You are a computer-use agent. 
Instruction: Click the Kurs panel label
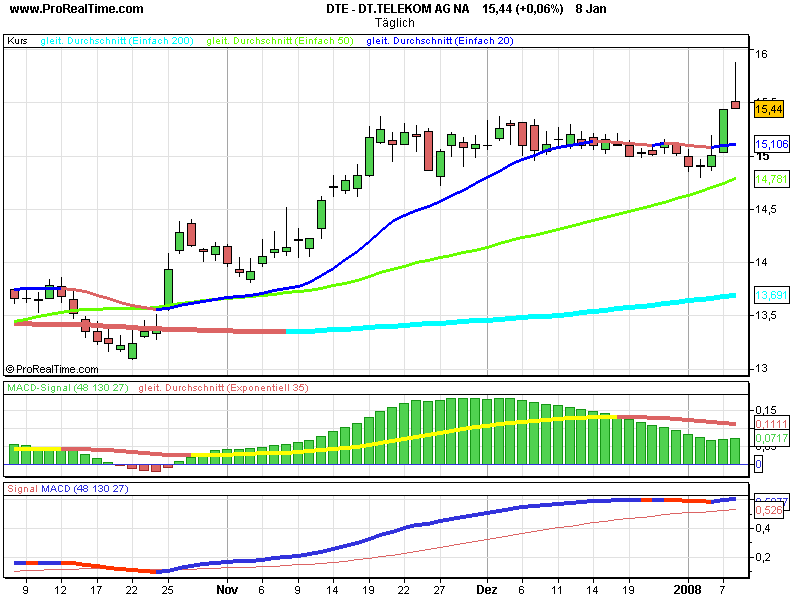pos(17,41)
